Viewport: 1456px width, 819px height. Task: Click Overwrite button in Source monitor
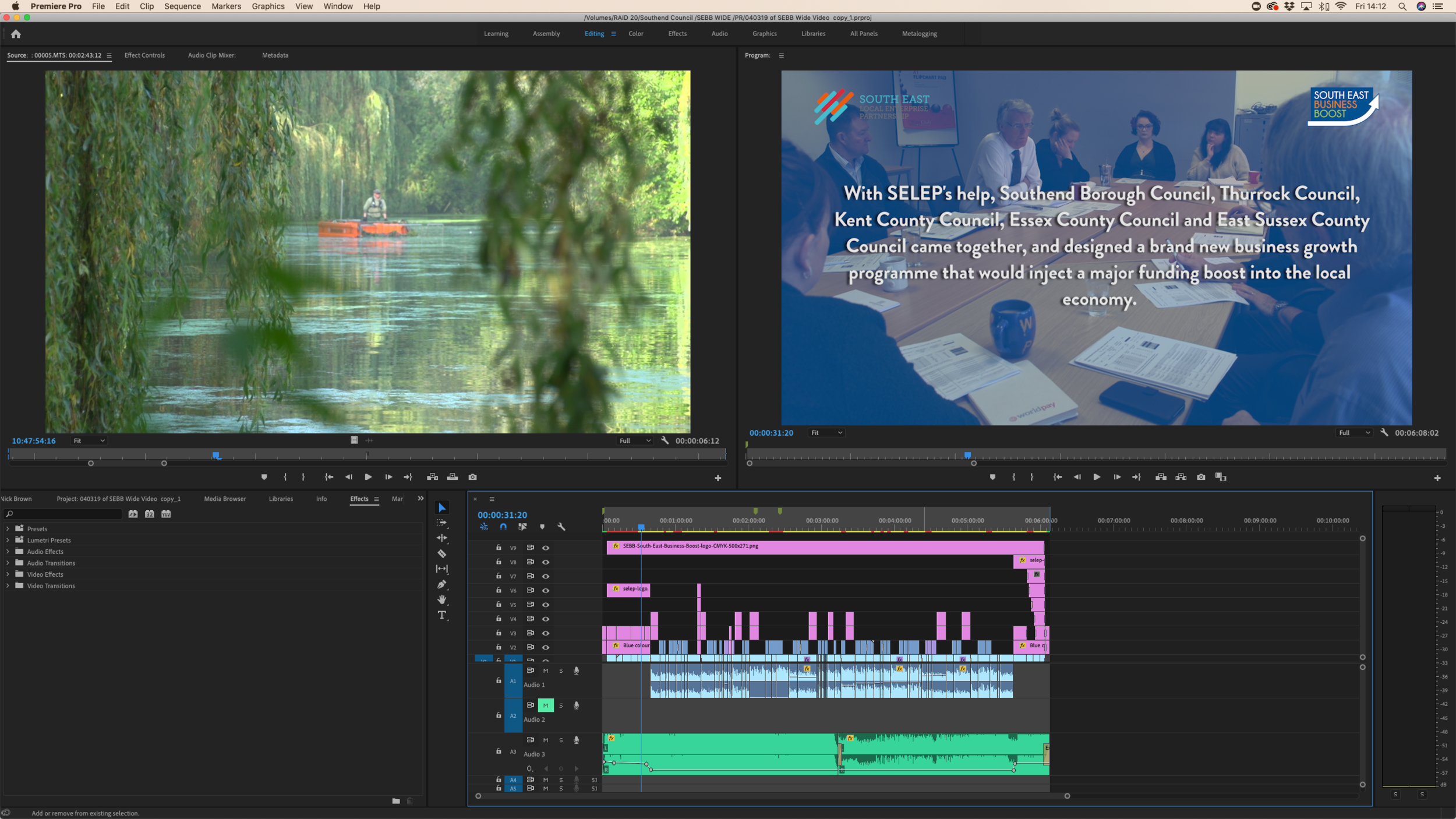point(453,477)
